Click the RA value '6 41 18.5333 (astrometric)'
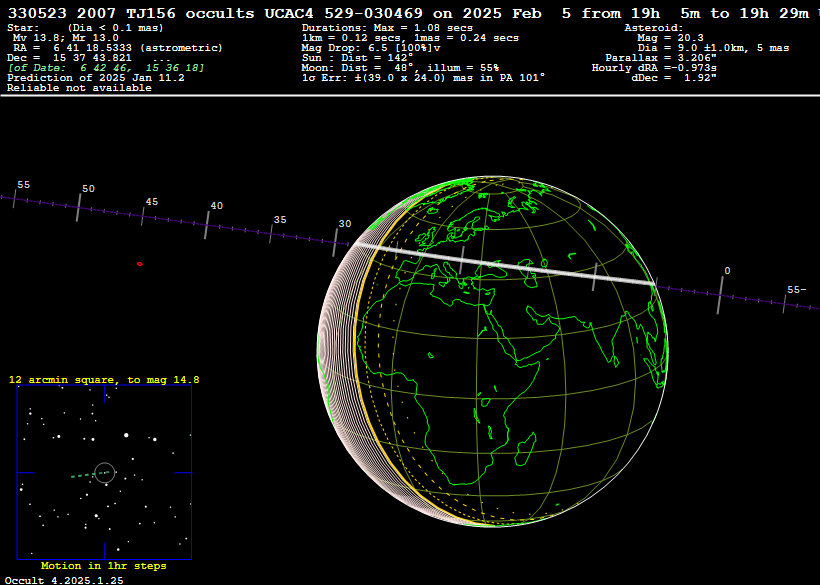This screenshot has height=585, width=820. (137, 48)
